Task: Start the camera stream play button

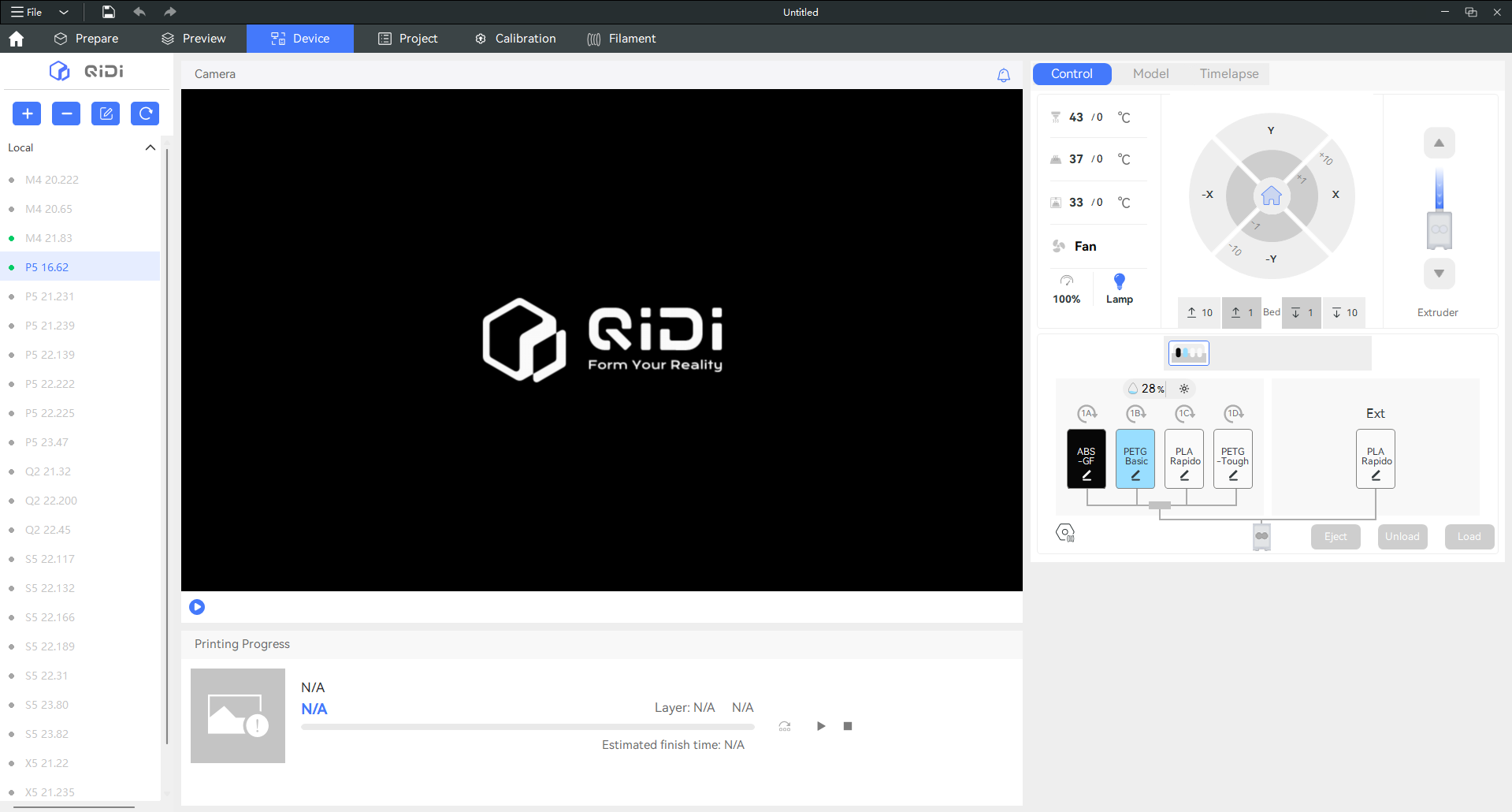Action: point(197,607)
